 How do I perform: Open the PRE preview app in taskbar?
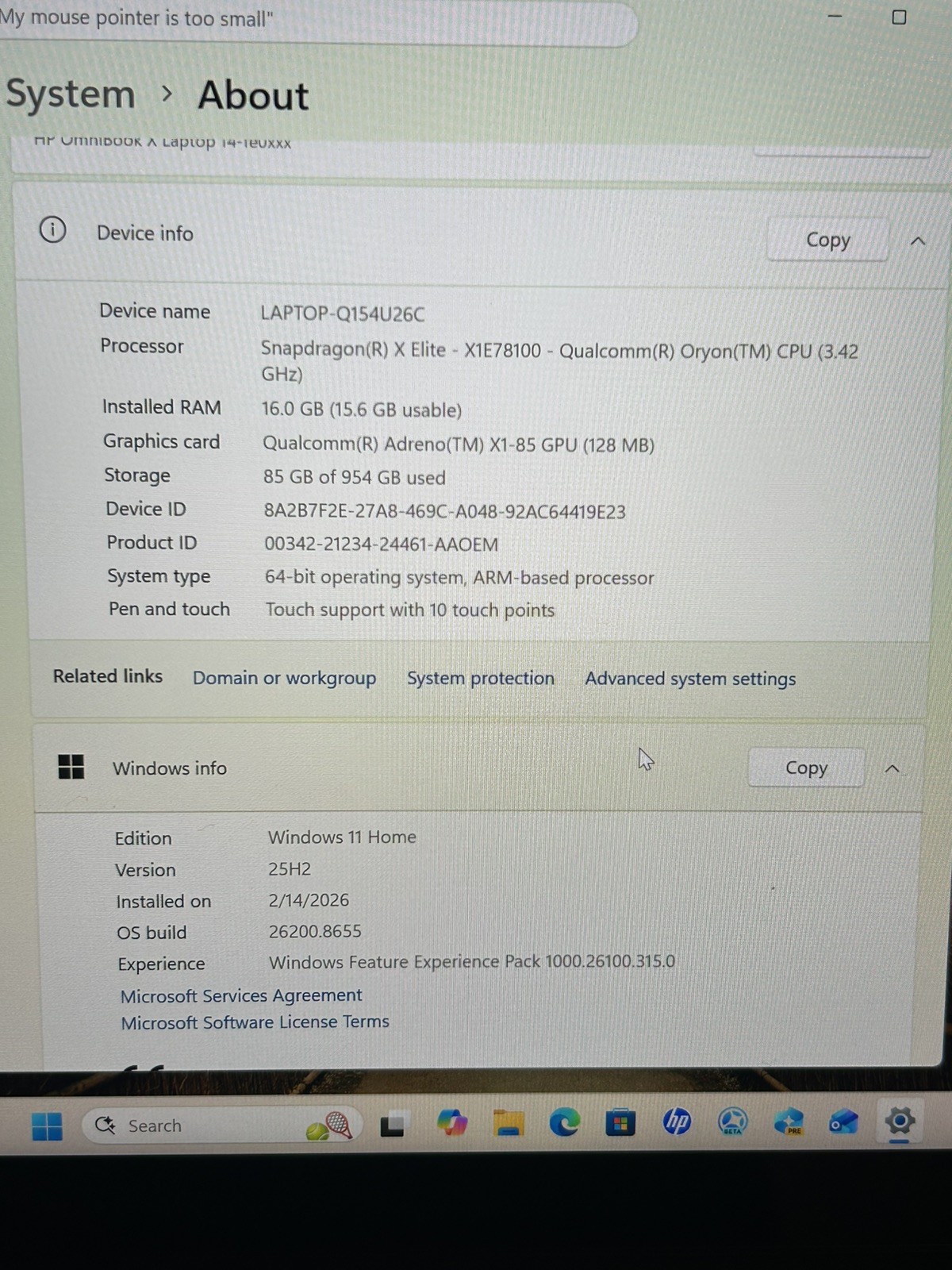tap(789, 1122)
